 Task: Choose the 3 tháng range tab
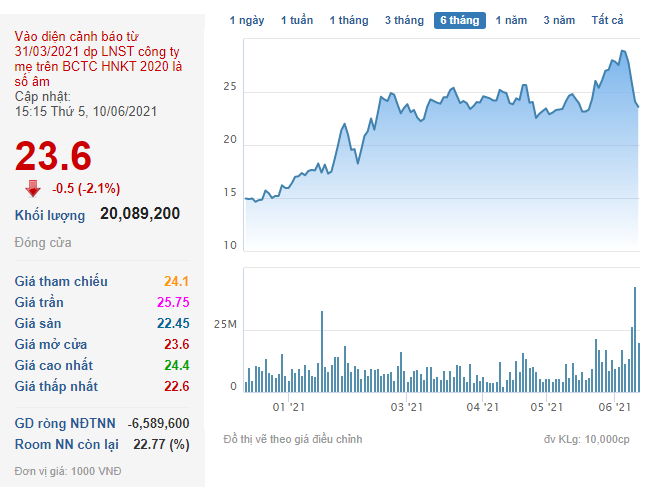tap(404, 20)
